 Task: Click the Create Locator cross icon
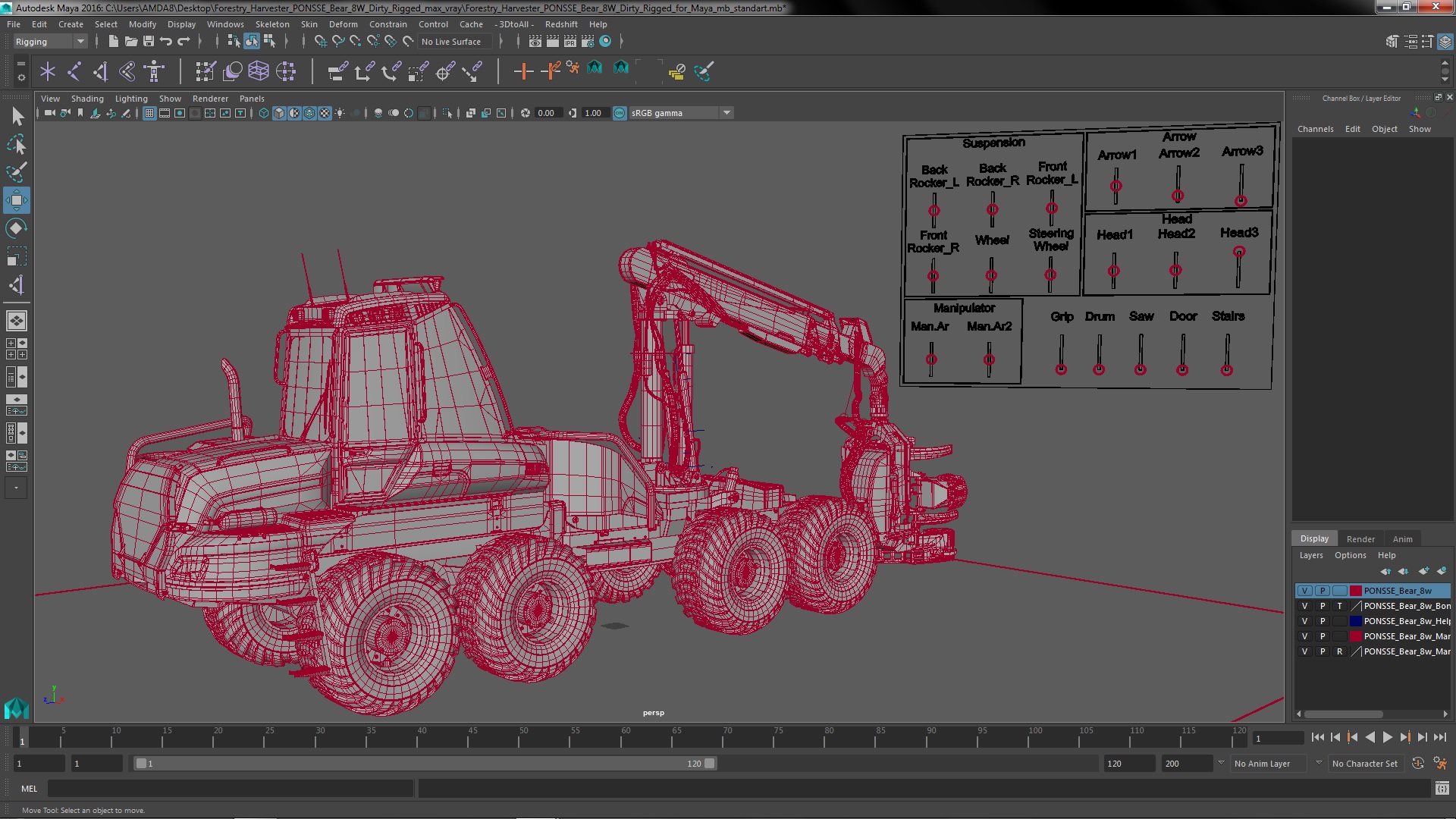(47, 71)
